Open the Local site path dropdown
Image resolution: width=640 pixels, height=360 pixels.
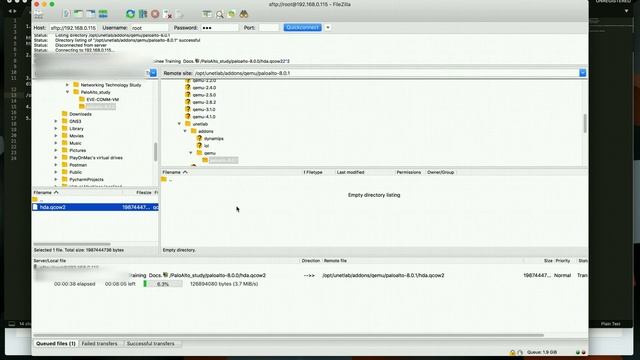tap(153, 73)
